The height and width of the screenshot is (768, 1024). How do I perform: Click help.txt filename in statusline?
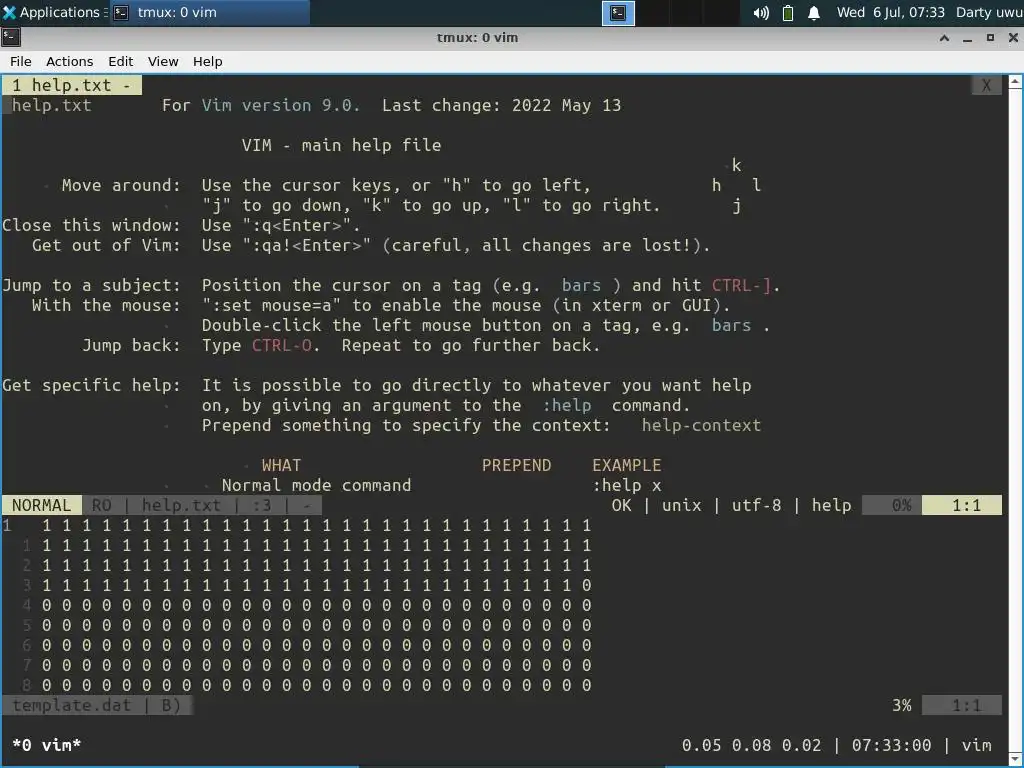[181, 505]
